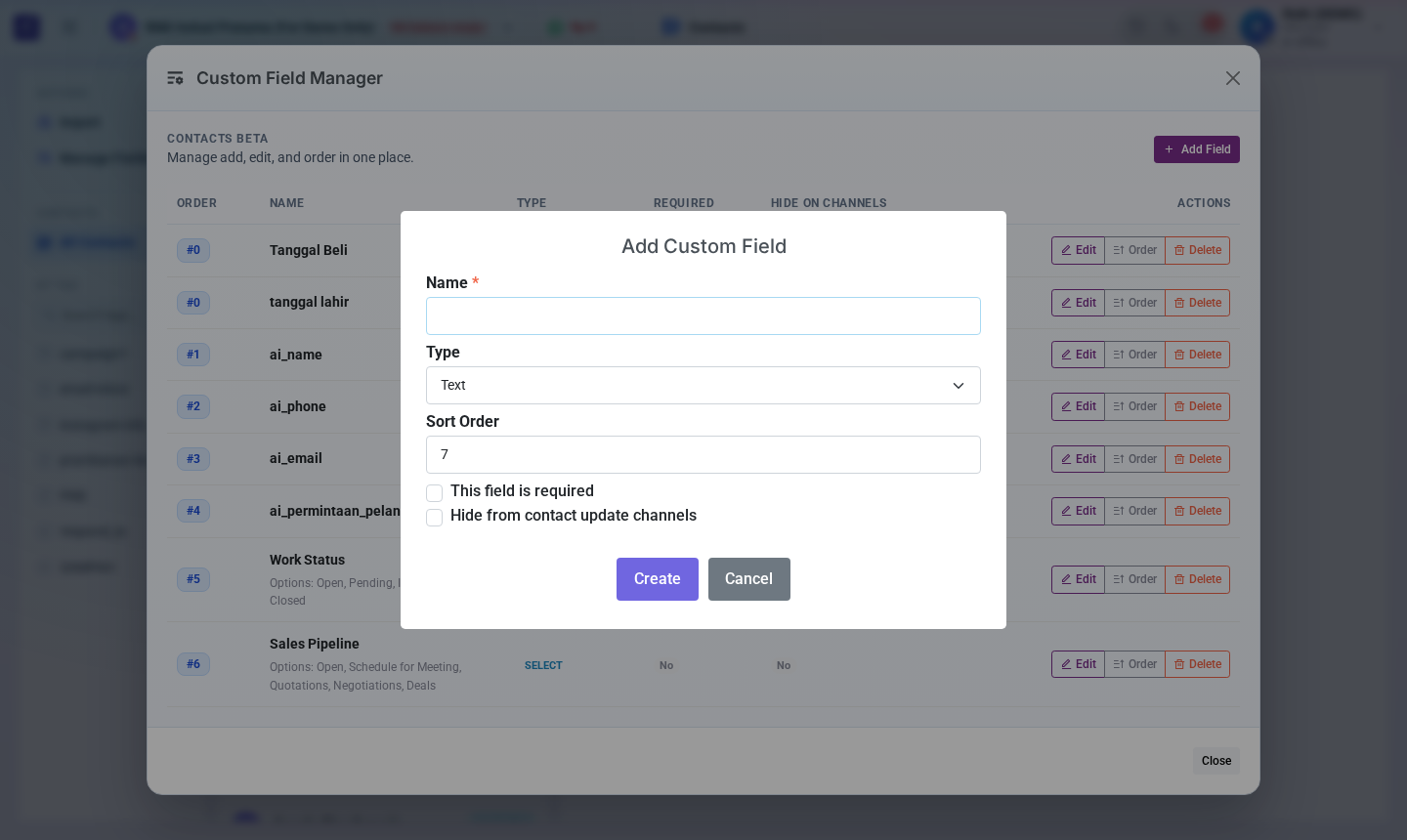Click the SELECT type label for Sales Pipeline
The height and width of the screenshot is (840, 1407).
point(543,665)
